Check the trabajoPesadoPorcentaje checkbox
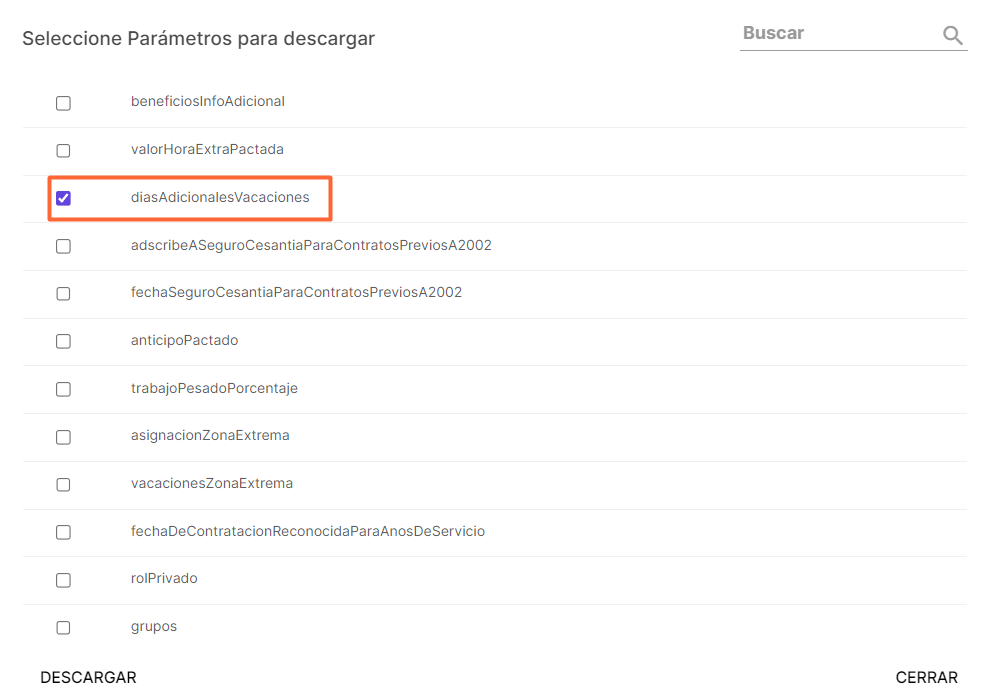 click(64, 389)
